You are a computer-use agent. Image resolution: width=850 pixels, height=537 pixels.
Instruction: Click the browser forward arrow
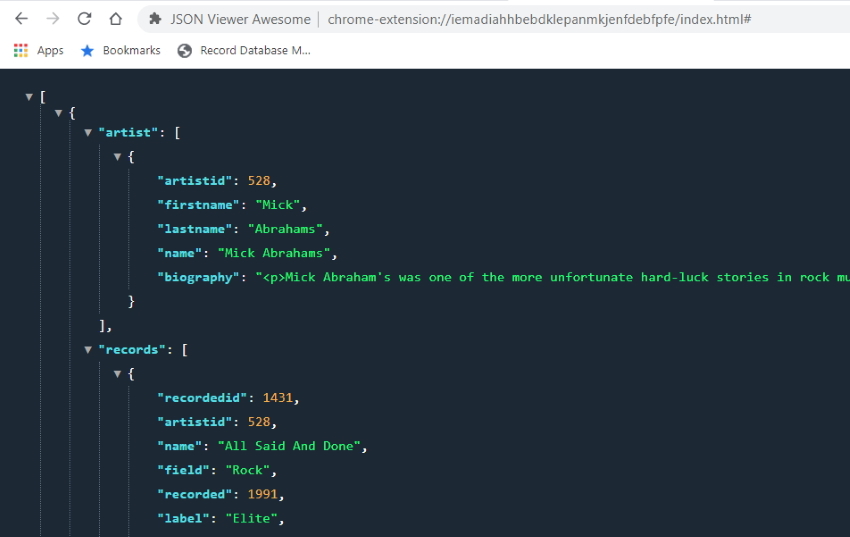(53, 19)
